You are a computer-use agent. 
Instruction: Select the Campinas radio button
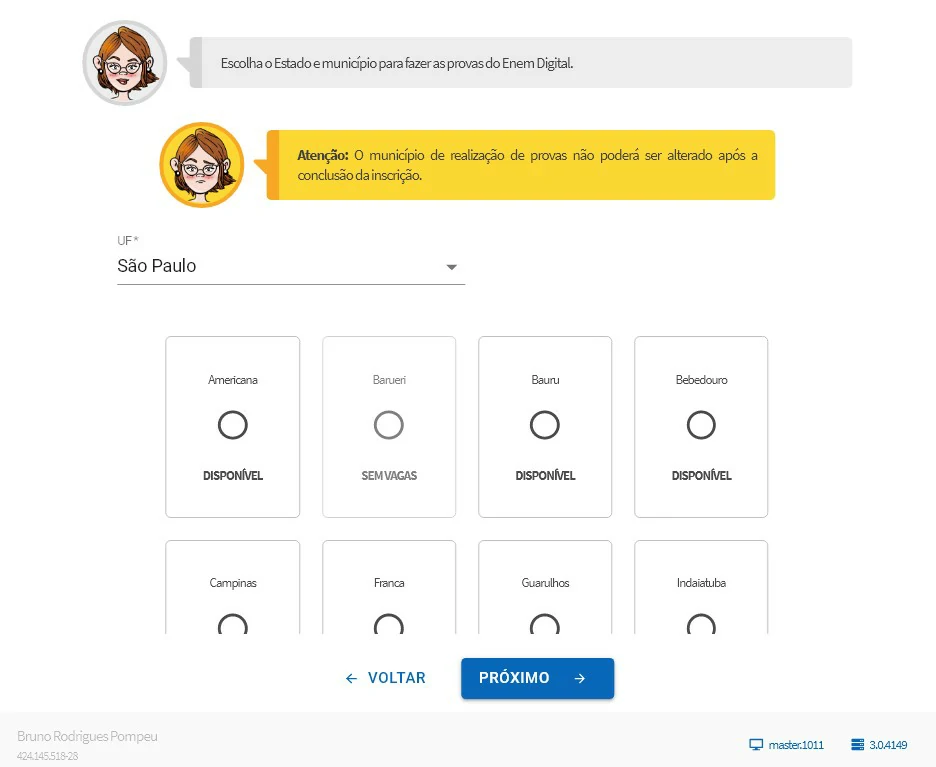(x=232, y=624)
